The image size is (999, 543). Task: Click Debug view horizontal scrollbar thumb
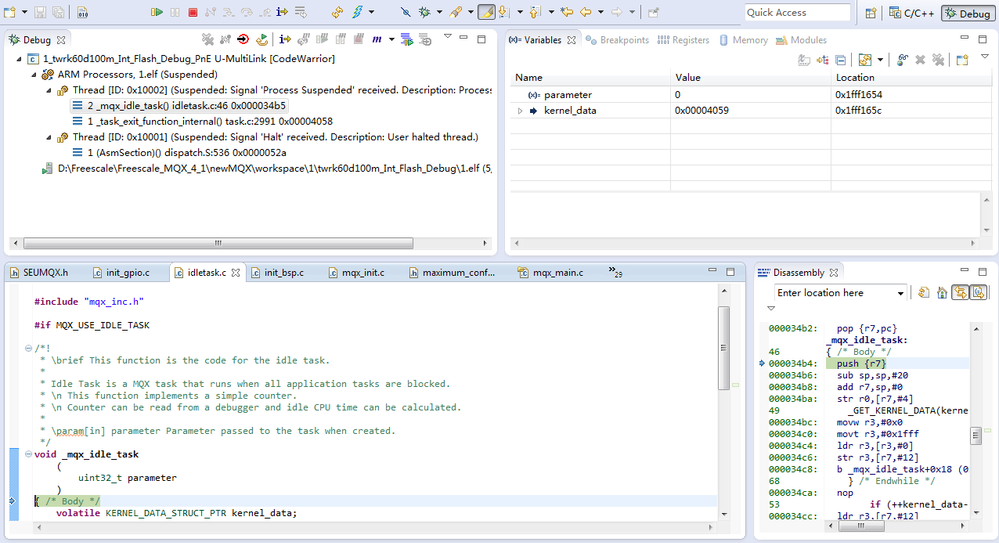(218, 243)
